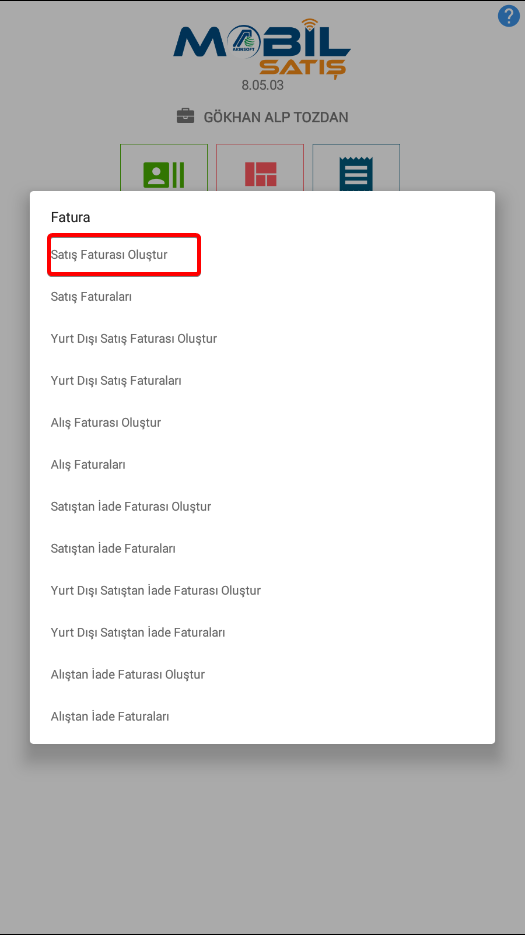The image size is (525, 935).
Task: Tap the GÖKHAN ALP TOZDAN user name
Action: point(276,117)
